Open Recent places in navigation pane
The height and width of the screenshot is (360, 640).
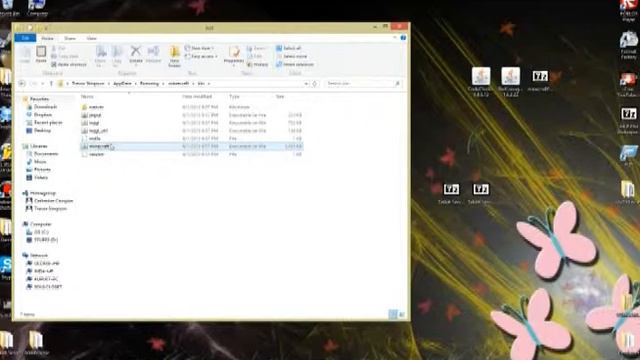point(44,122)
